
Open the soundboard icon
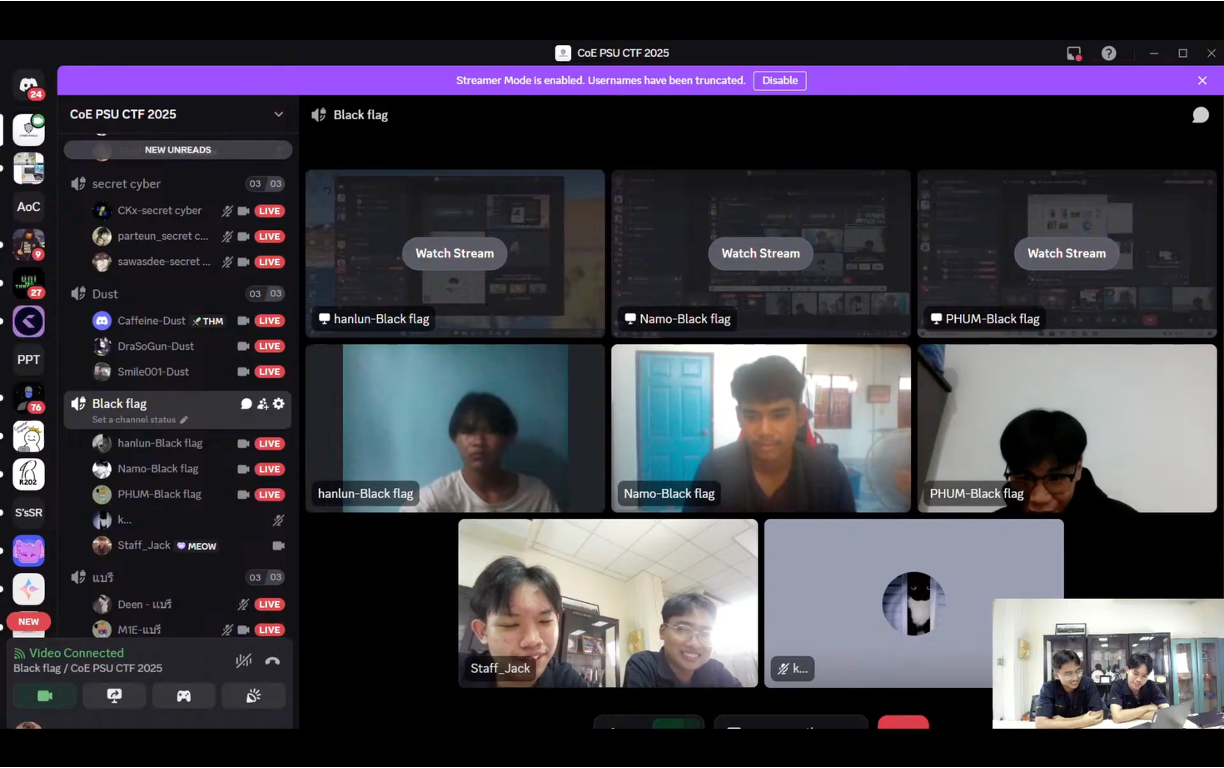(x=253, y=695)
